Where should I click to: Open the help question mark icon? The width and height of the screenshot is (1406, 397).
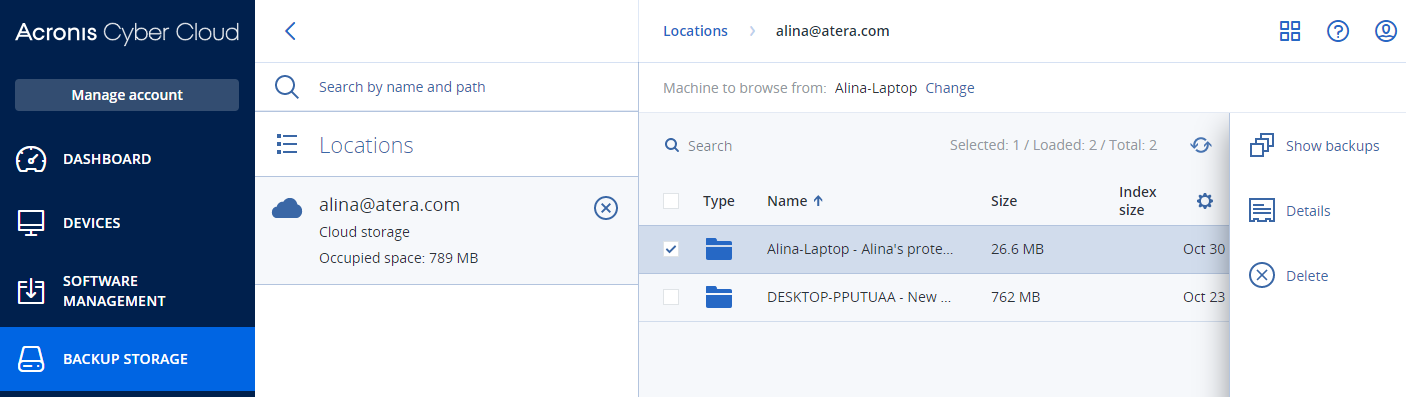tap(1338, 31)
